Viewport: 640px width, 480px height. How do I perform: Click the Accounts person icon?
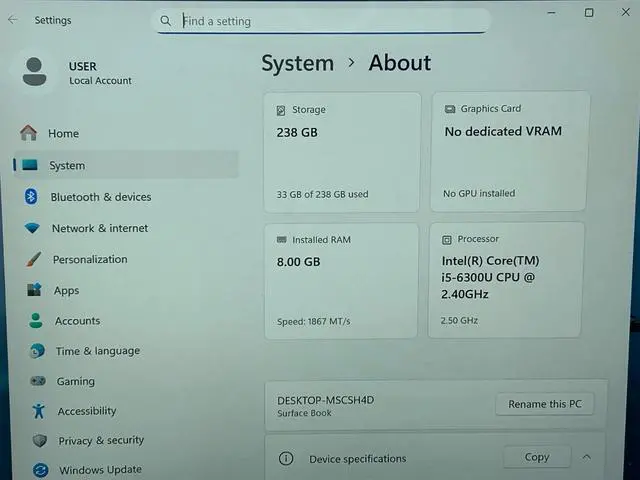[x=36, y=321]
